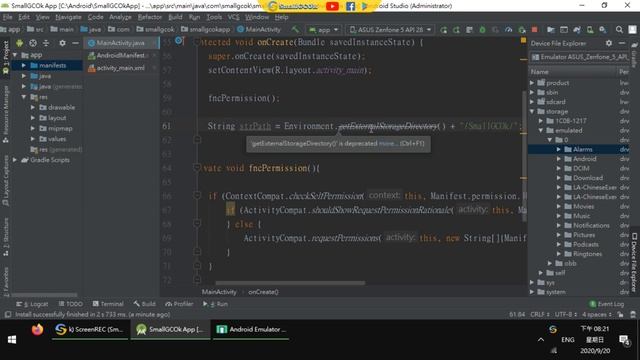Screen dimensions: 640x360
Task: Open Firefox from the Windows taskbar
Action: coord(37,329)
